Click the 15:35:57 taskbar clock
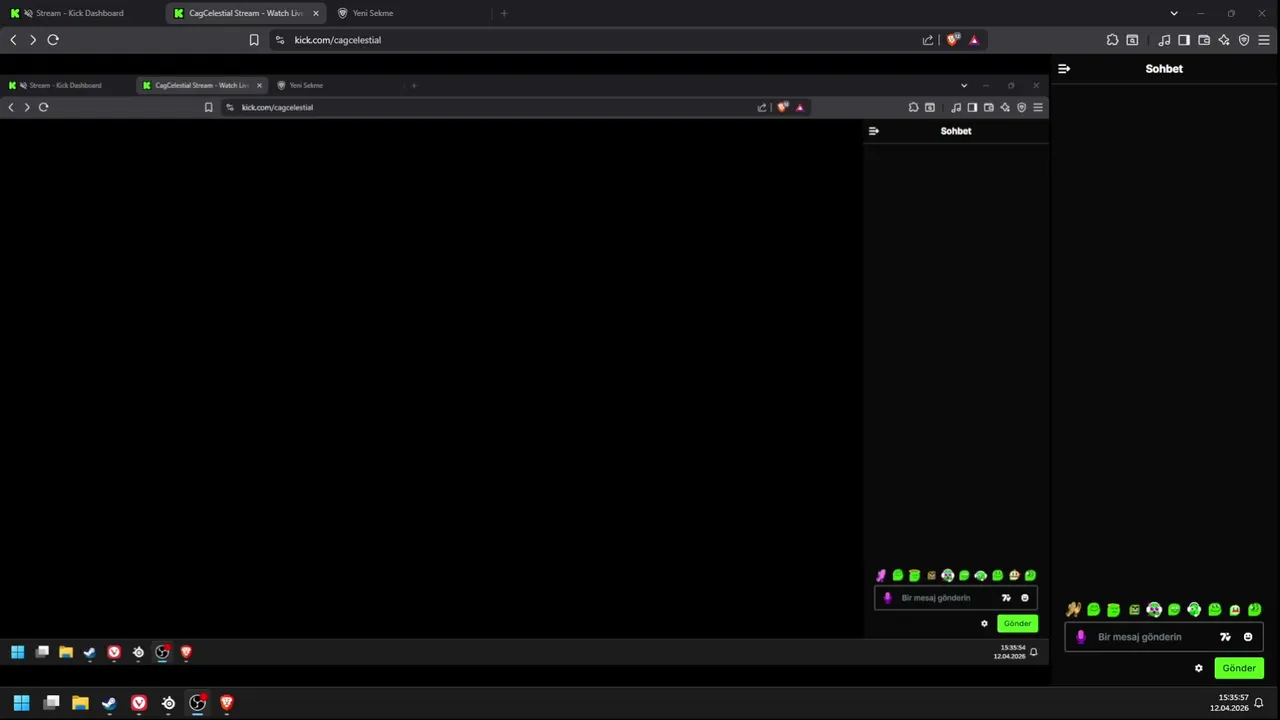Image resolution: width=1280 pixels, height=720 pixels. pos(1230,703)
